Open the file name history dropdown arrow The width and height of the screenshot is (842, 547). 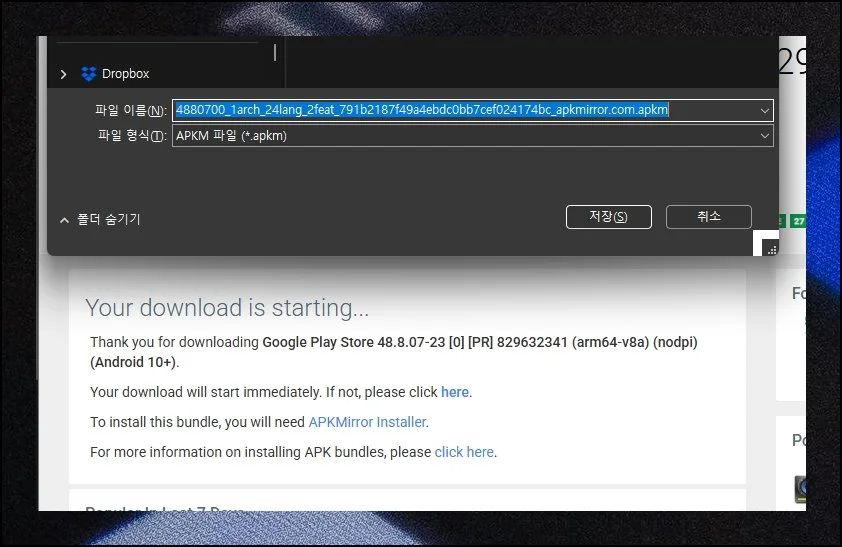tap(765, 110)
